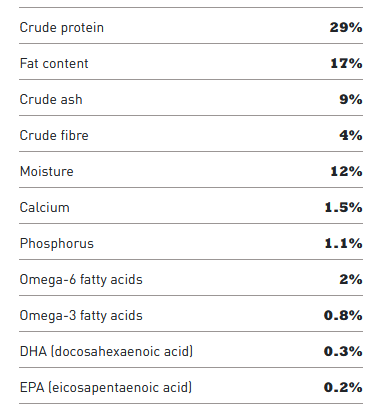Click the Moisture row label
Image resolution: width=382 pixels, height=409 pixels.
click(47, 171)
